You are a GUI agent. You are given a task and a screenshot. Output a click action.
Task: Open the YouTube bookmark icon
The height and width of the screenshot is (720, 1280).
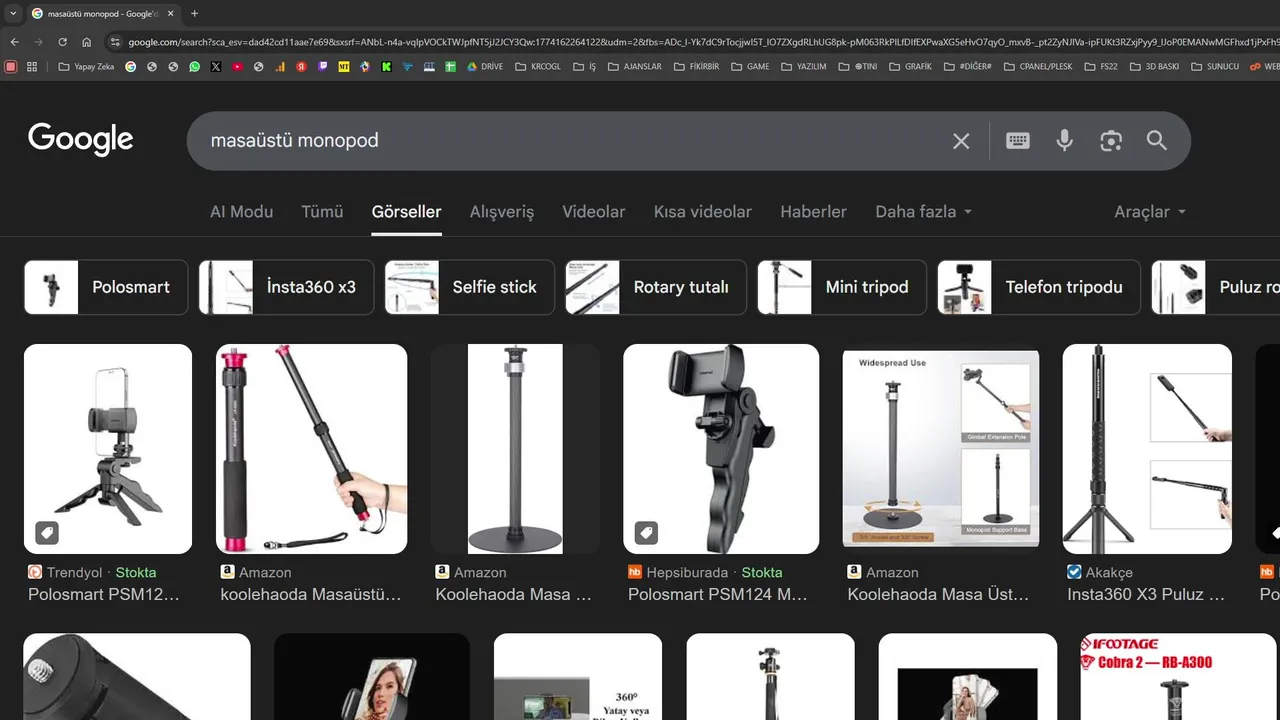237,67
